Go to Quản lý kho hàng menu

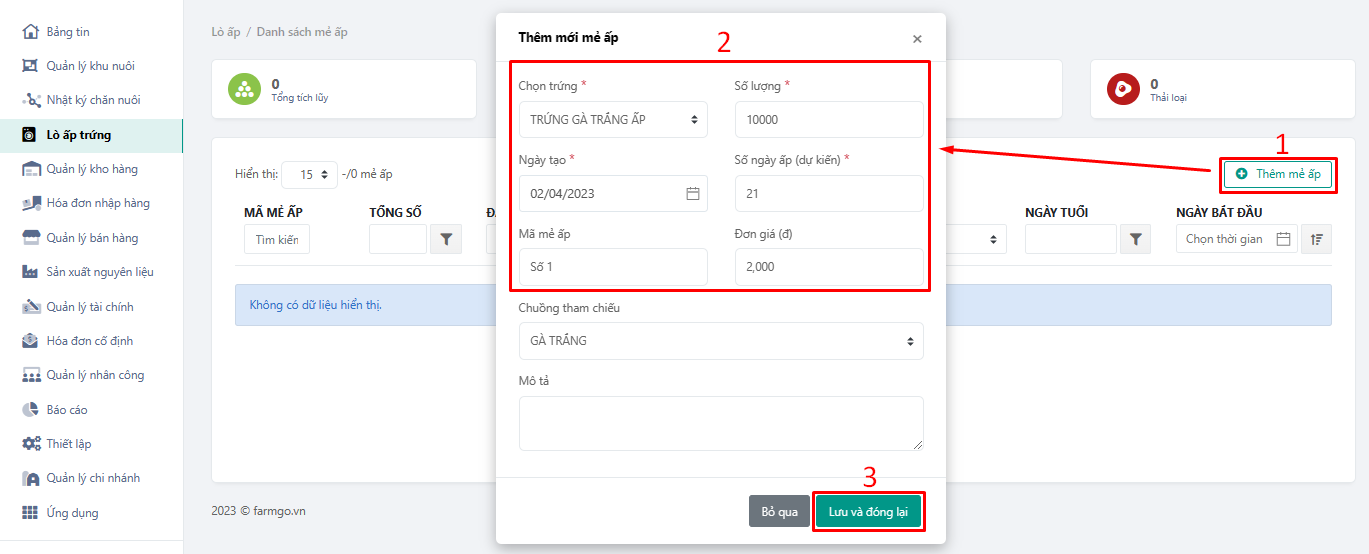pyautogui.click(x=91, y=169)
